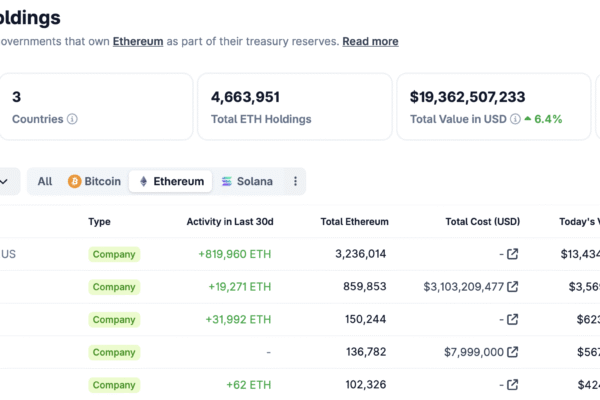The height and width of the screenshot is (400, 600).
Task: Open external link beside $7,999,000 cost
Action: [x=513, y=352]
